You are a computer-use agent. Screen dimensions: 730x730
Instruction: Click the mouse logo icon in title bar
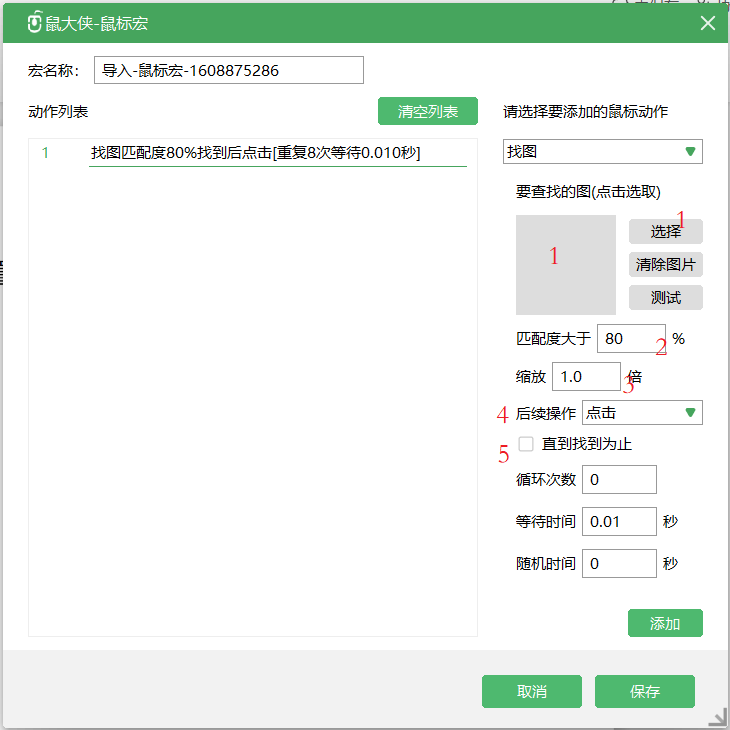tap(34, 23)
